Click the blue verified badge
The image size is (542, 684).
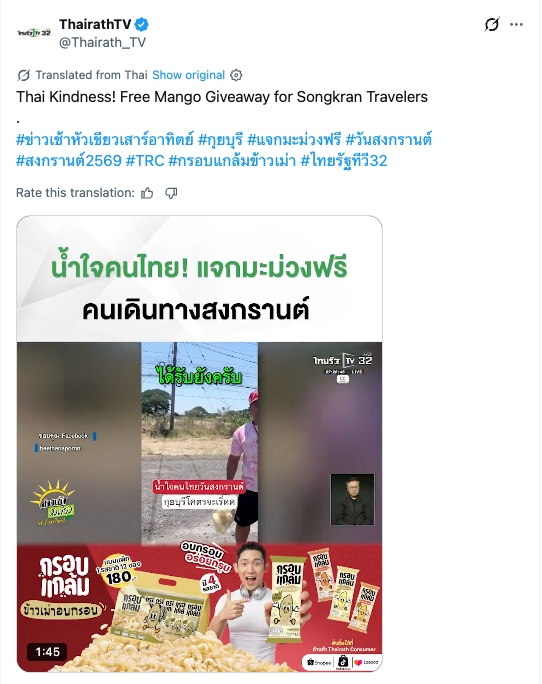click(141, 24)
